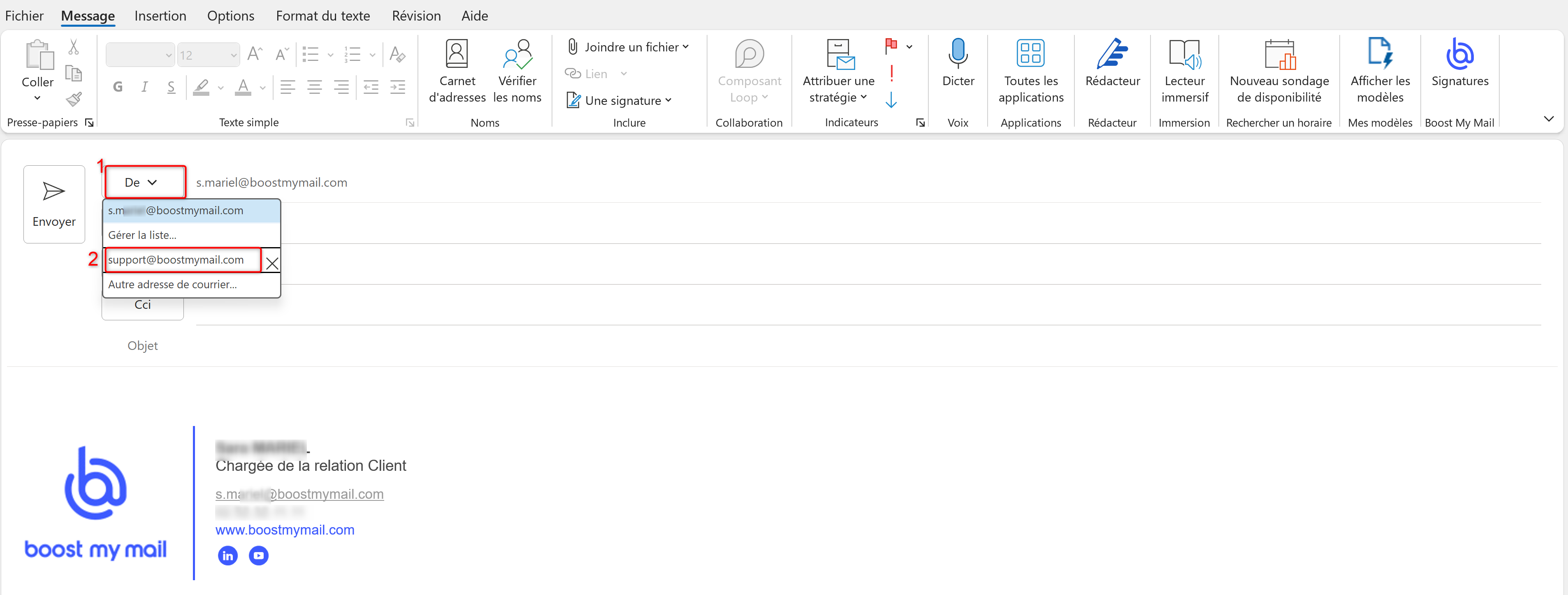Screen dimensions: 1568x595
Task: Open Boost My Mail Signatures
Action: click(1460, 63)
